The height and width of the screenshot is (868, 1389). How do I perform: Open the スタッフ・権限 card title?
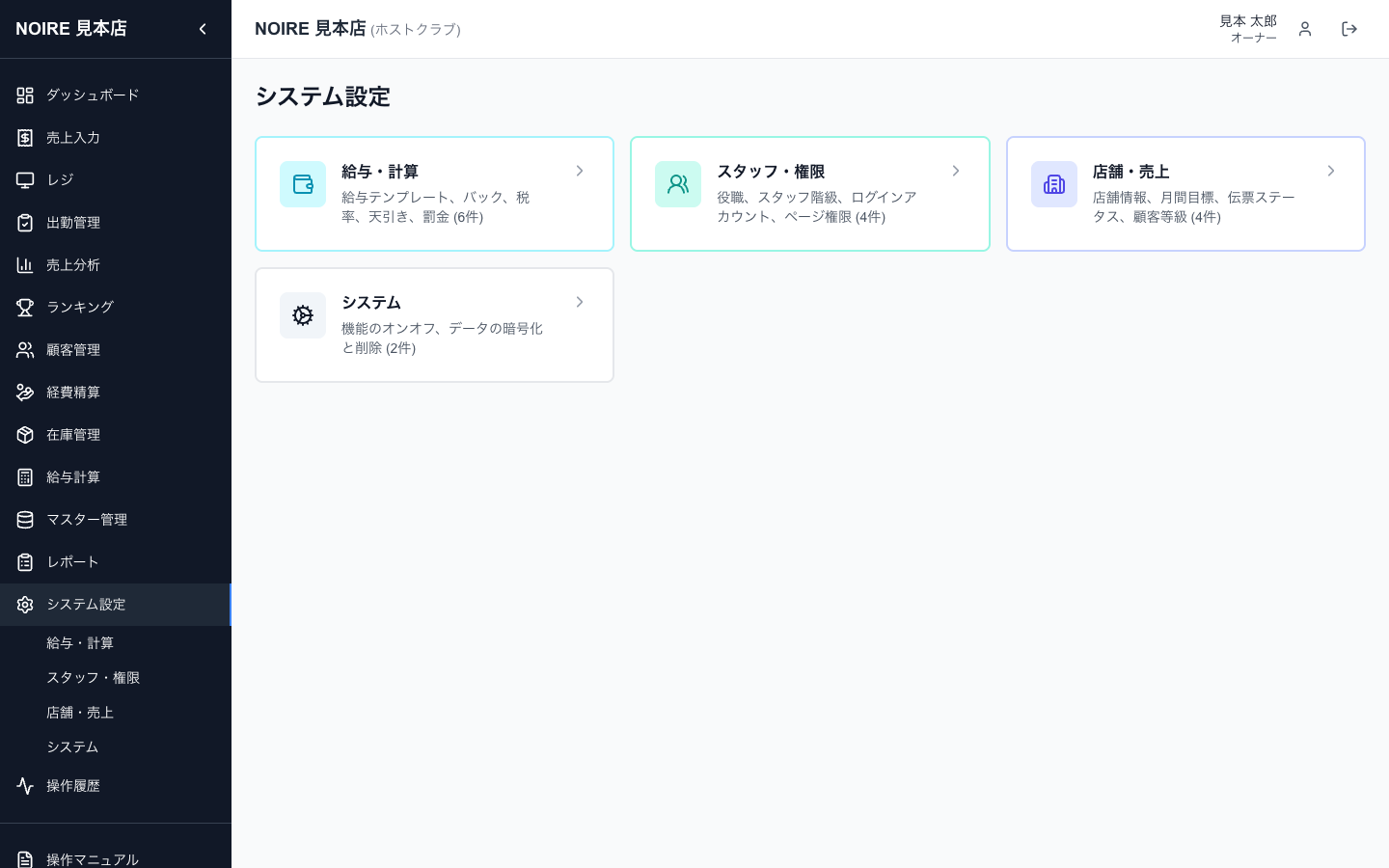771,172
